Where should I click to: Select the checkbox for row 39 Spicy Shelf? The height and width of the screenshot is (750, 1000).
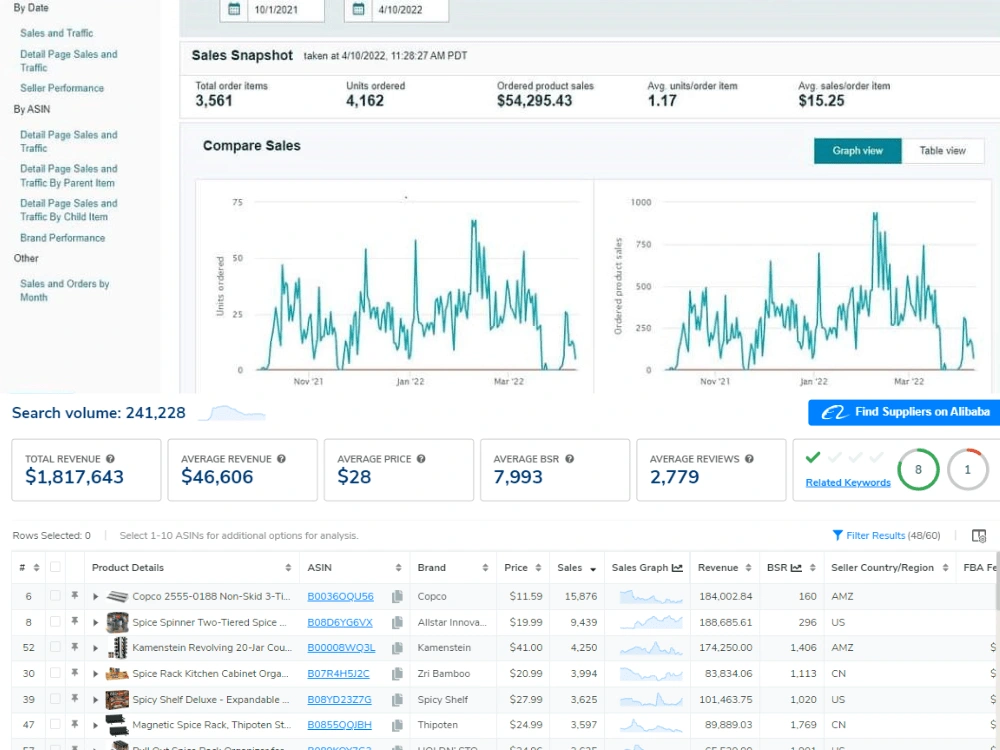click(x=55, y=699)
